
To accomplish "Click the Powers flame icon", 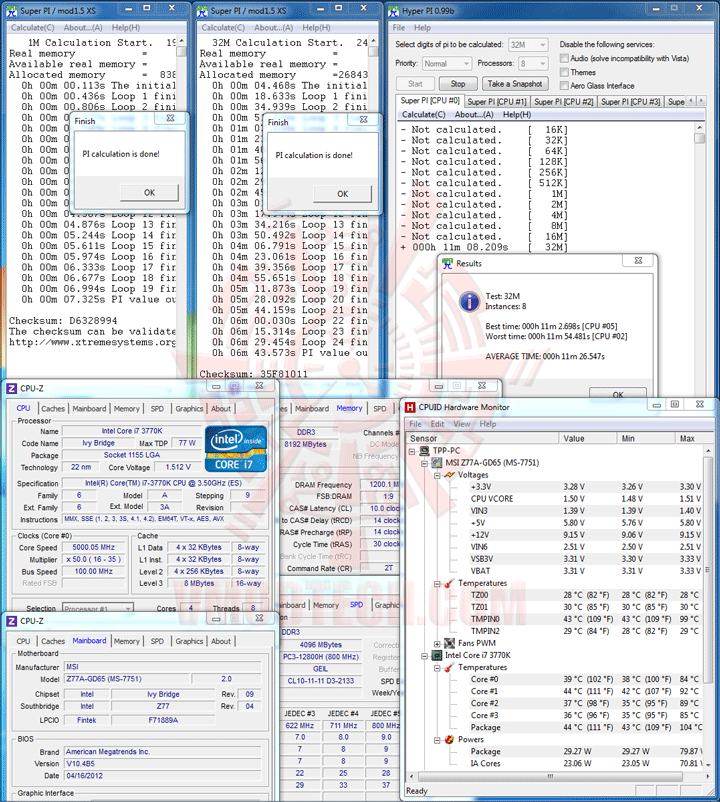I will click(449, 740).
